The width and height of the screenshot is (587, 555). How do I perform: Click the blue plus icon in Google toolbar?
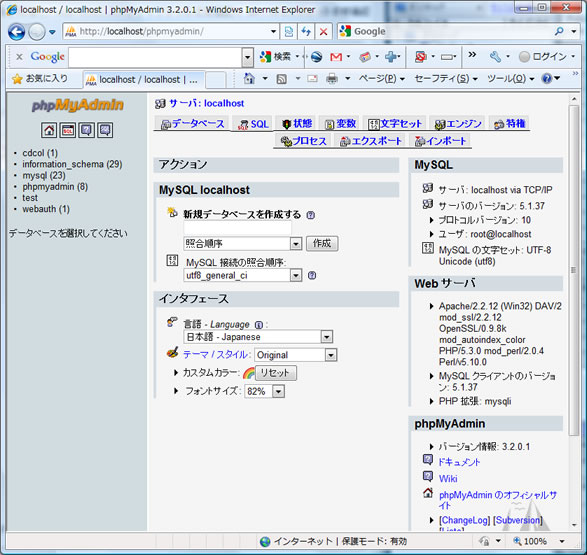coord(391,57)
